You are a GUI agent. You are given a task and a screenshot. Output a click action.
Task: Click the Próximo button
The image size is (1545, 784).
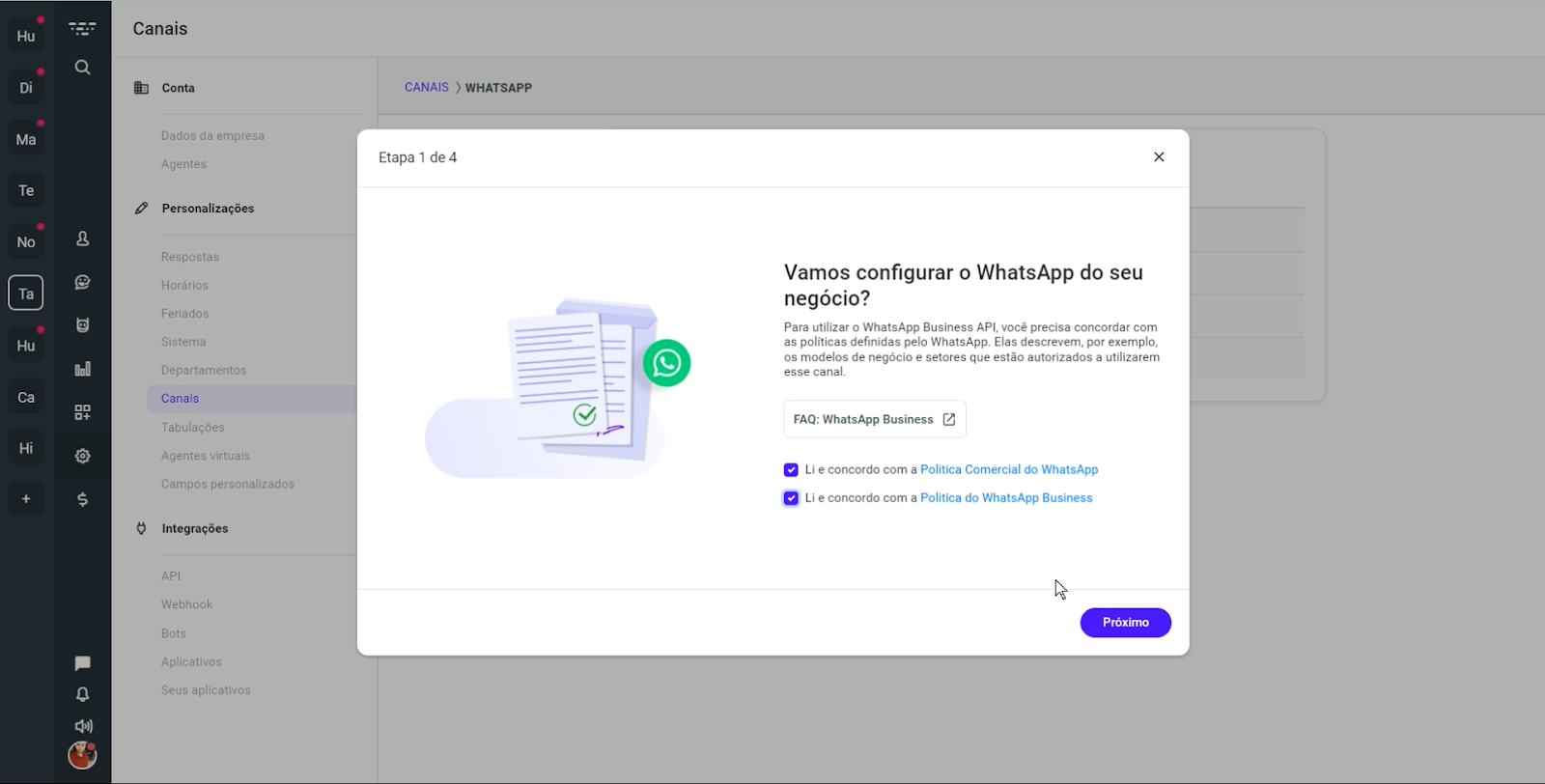click(1125, 623)
